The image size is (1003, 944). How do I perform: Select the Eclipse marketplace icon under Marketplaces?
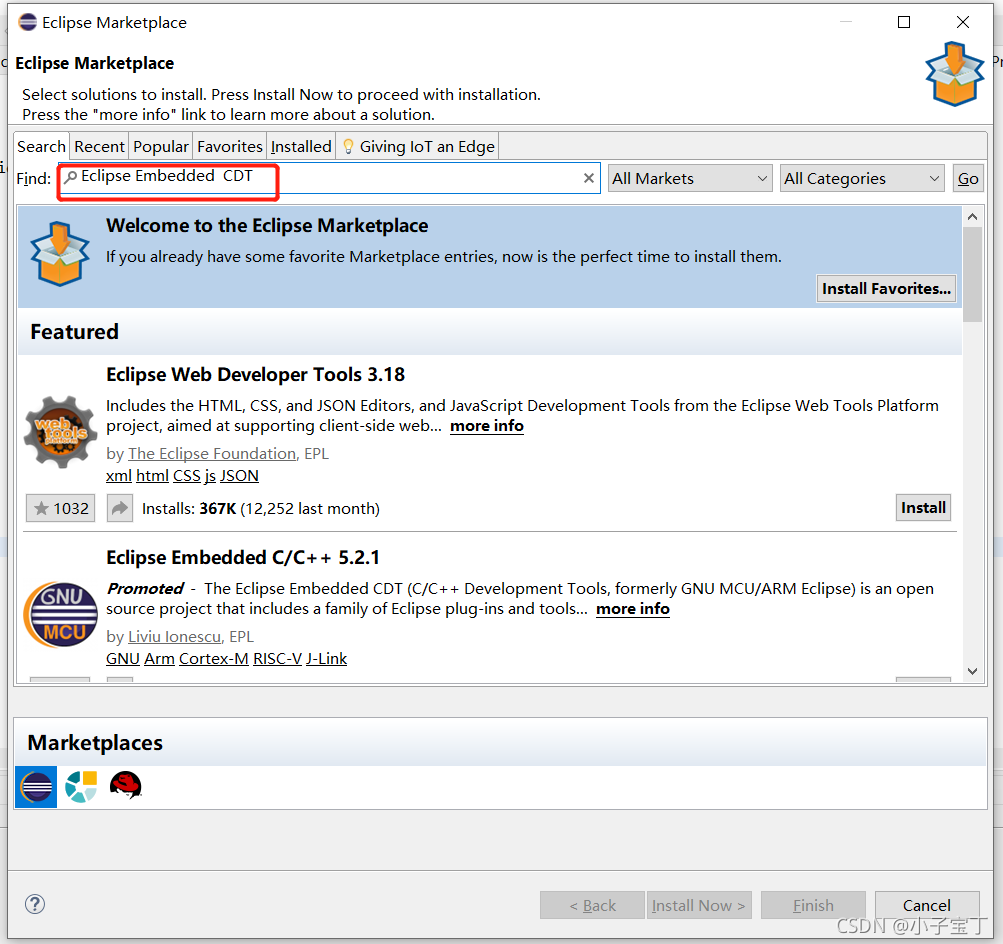click(36, 786)
